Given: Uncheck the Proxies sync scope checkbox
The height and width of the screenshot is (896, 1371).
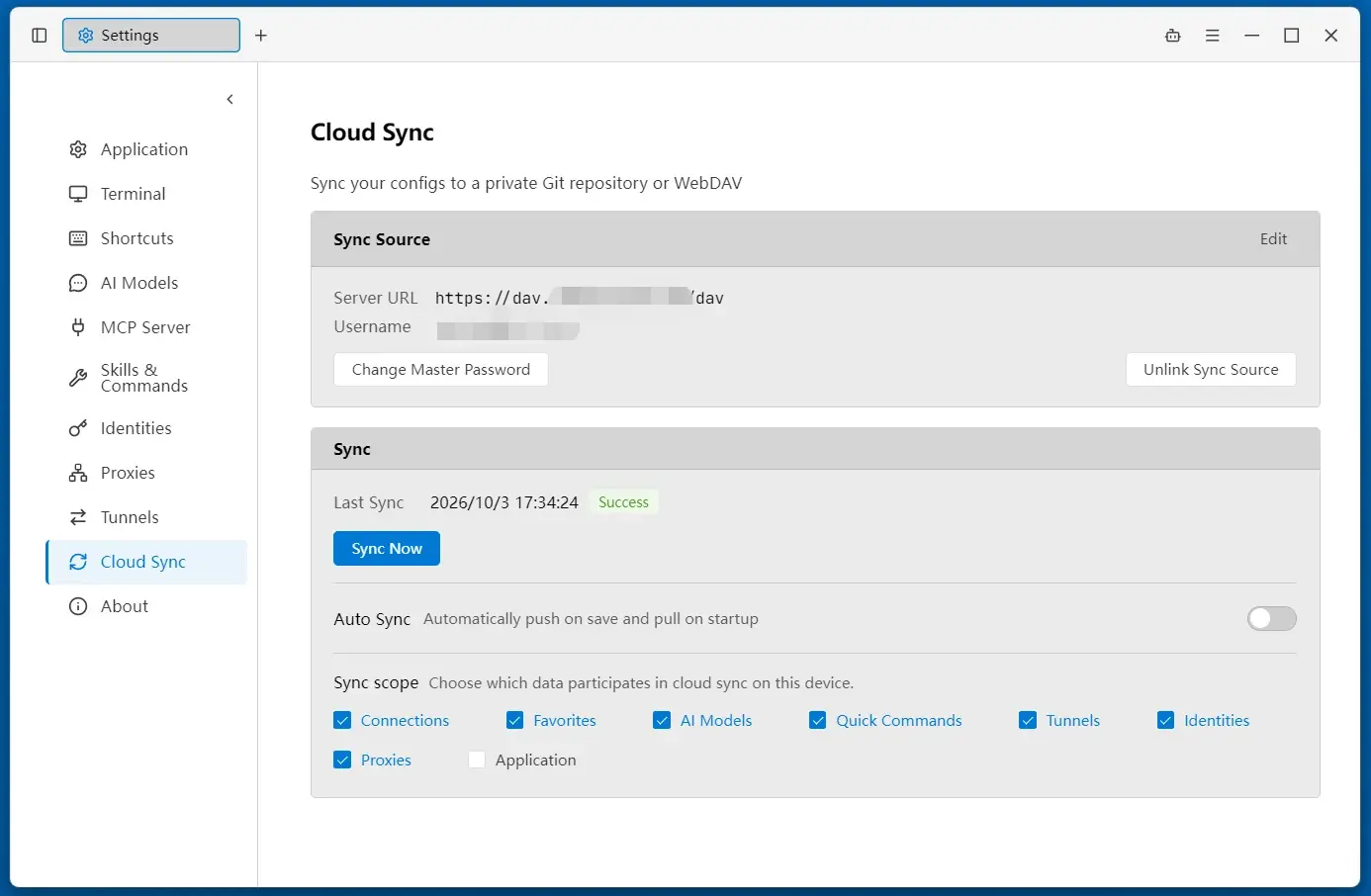Looking at the screenshot, I should coord(342,761).
